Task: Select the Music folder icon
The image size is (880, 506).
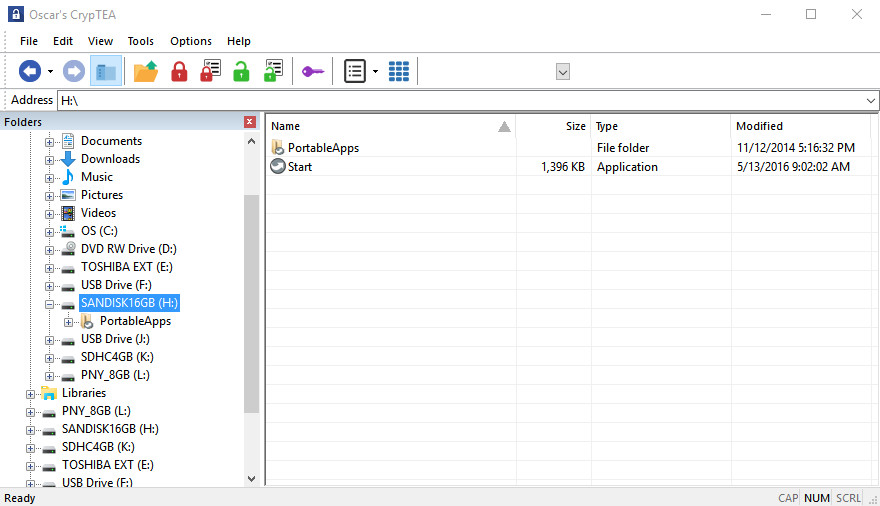Action: pyautogui.click(x=68, y=177)
